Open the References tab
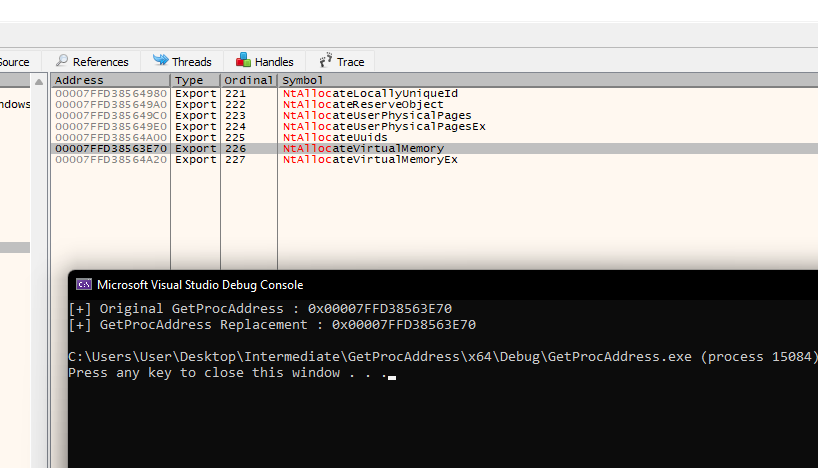 pos(92,62)
